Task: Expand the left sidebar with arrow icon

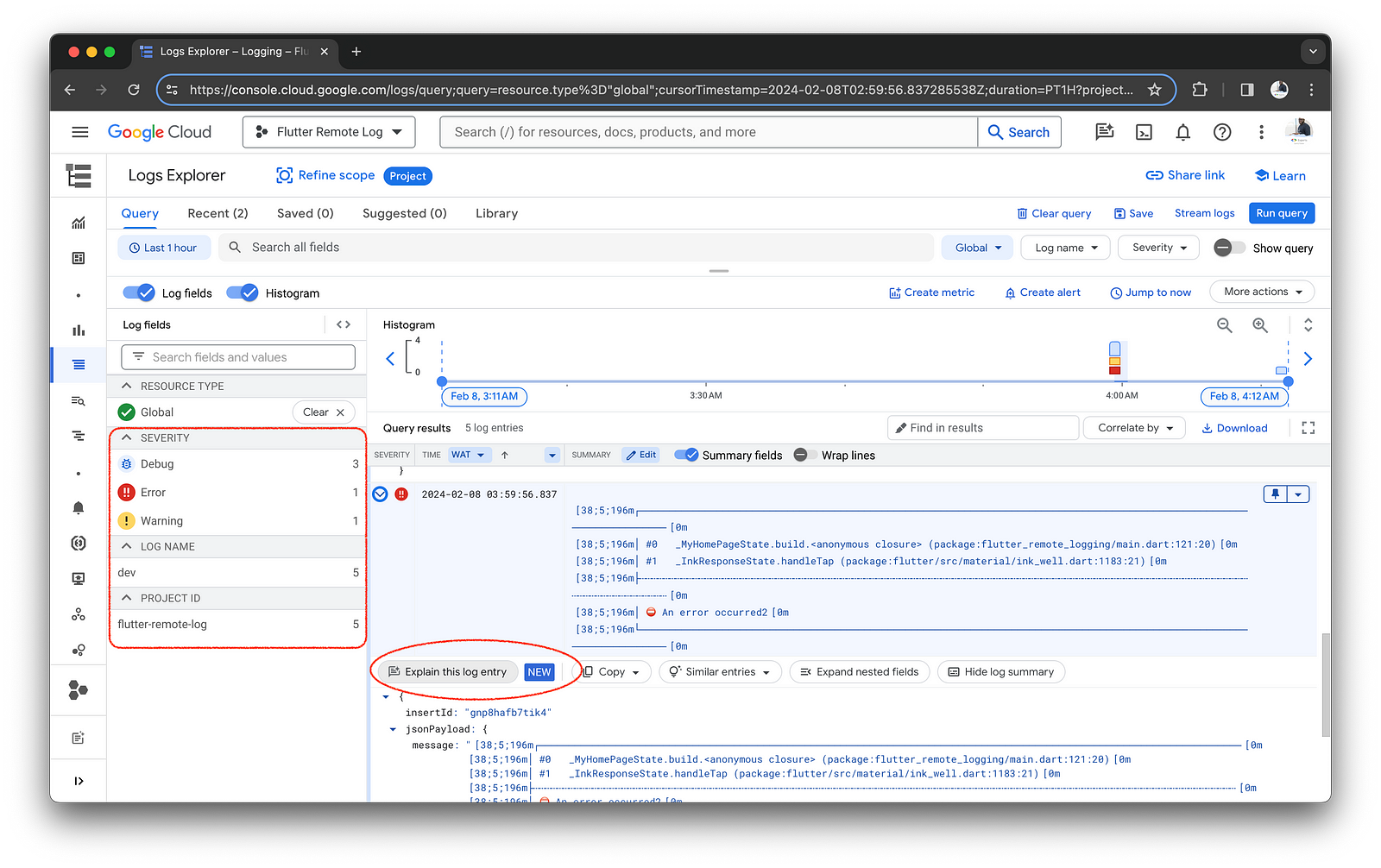Action: coord(79,781)
